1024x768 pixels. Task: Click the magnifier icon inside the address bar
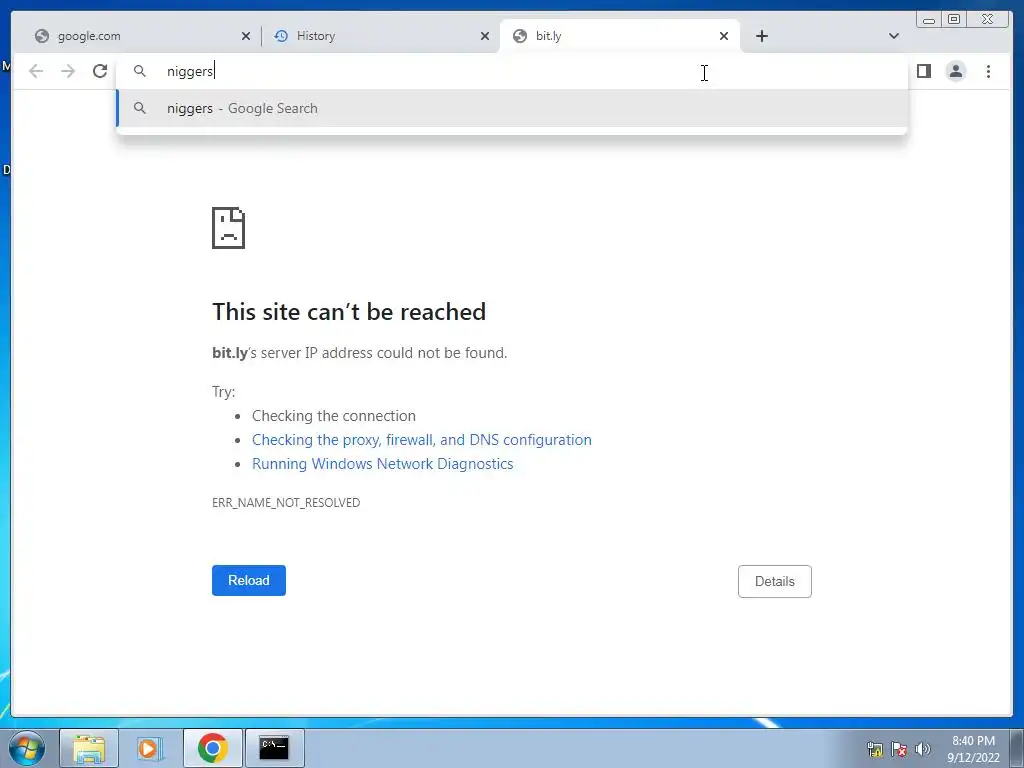click(139, 71)
